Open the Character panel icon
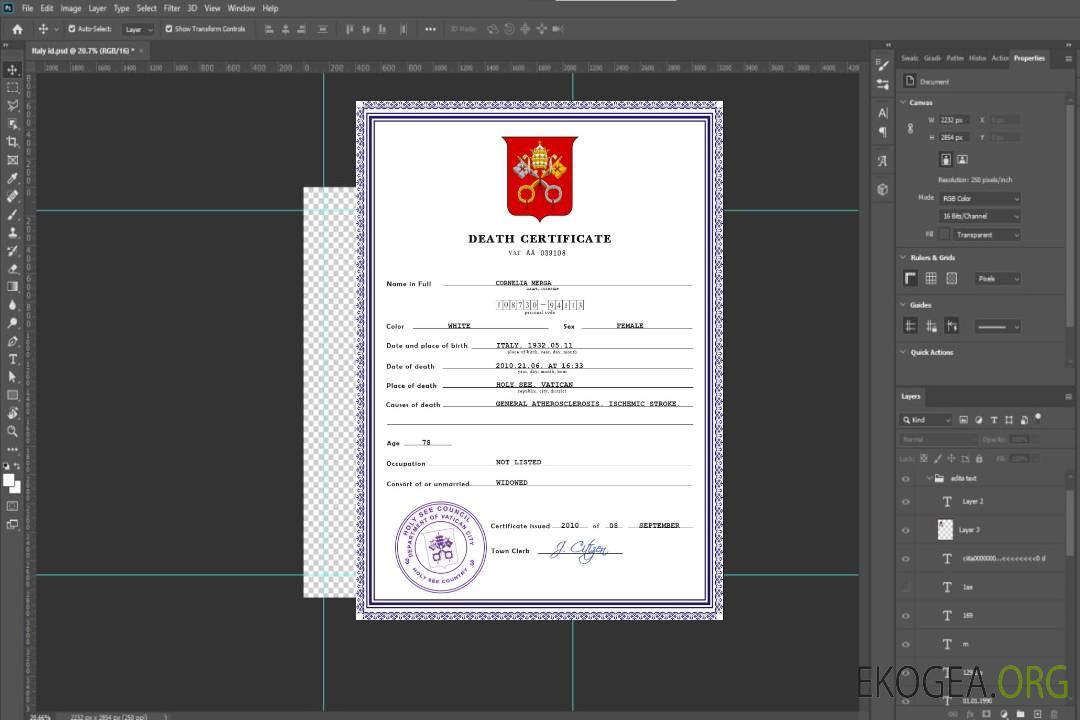The width and height of the screenshot is (1080, 720). tap(883, 113)
